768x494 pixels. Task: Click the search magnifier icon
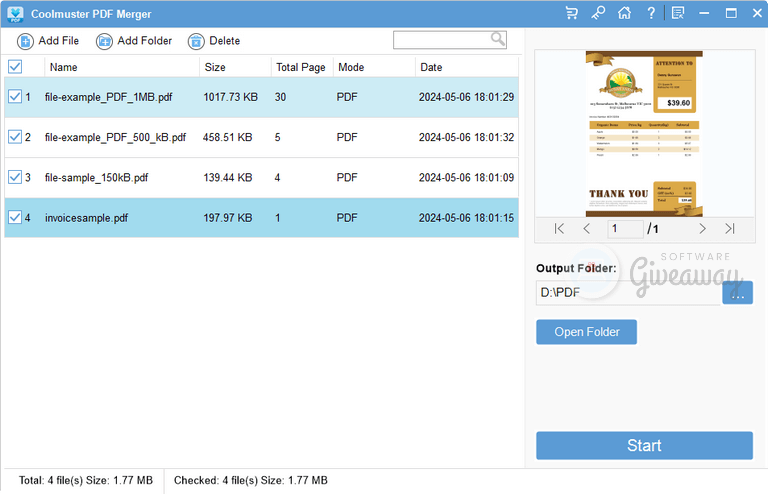[x=498, y=39]
